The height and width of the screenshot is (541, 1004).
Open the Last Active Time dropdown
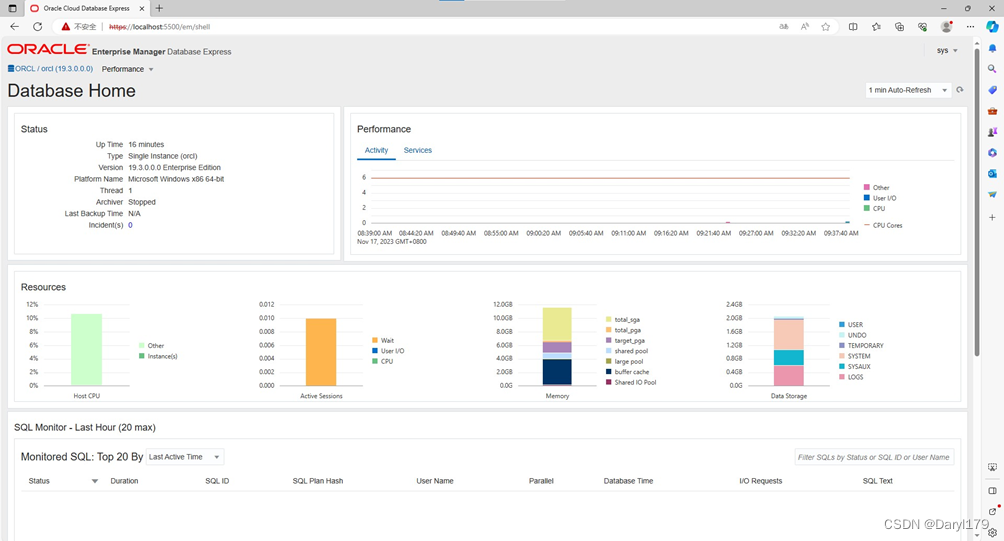(184, 457)
